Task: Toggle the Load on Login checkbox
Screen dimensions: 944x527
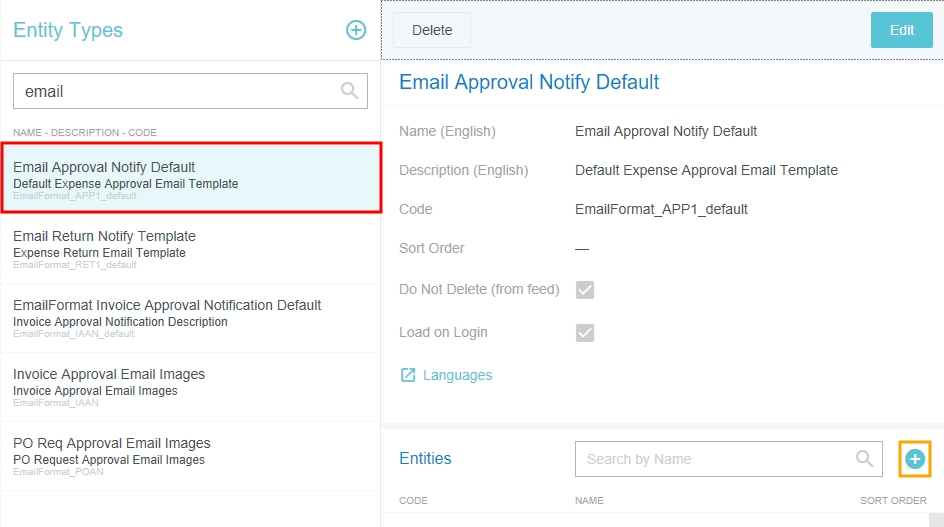Action: point(585,333)
